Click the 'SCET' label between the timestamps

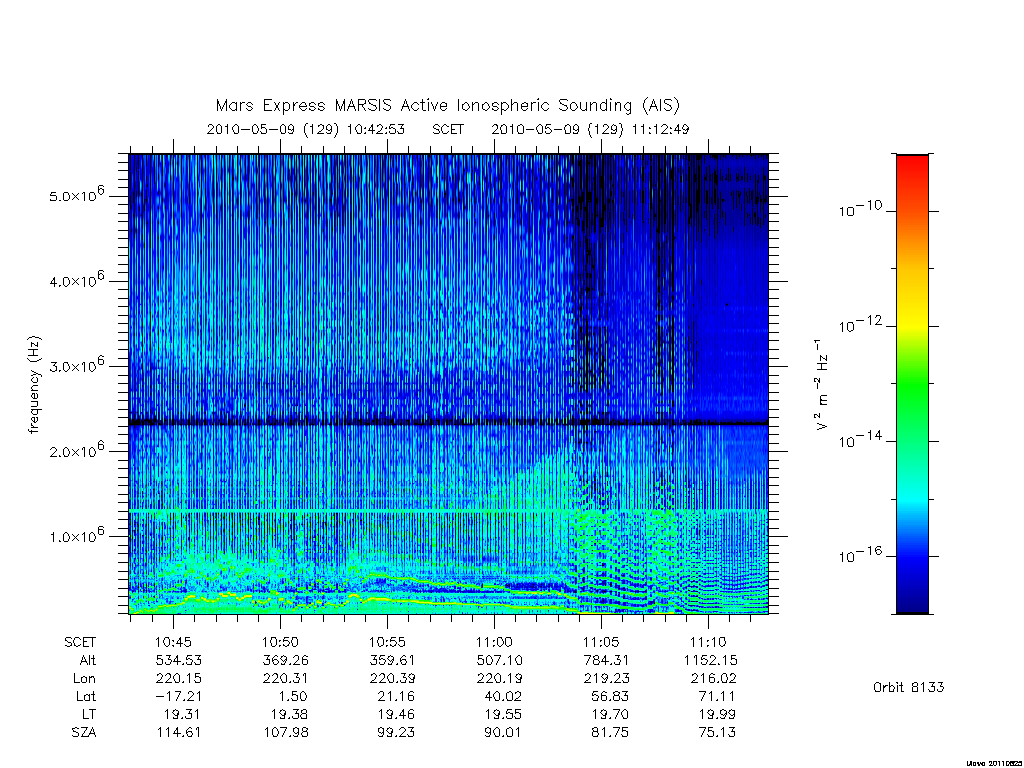448,129
